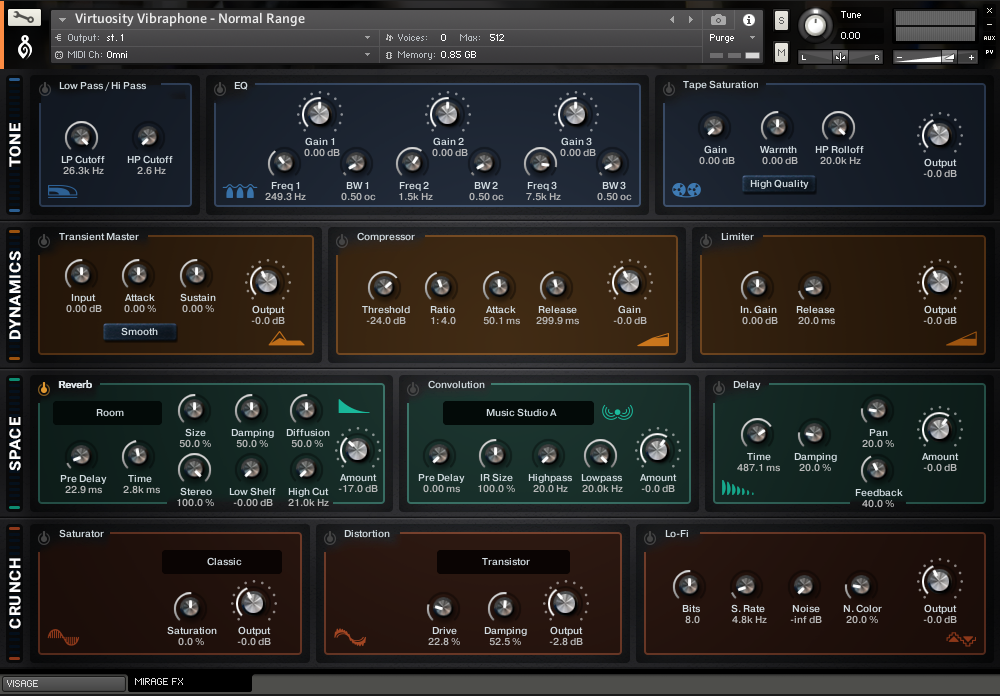Enable the Limiter power toggle

click(x=706, y=241)
